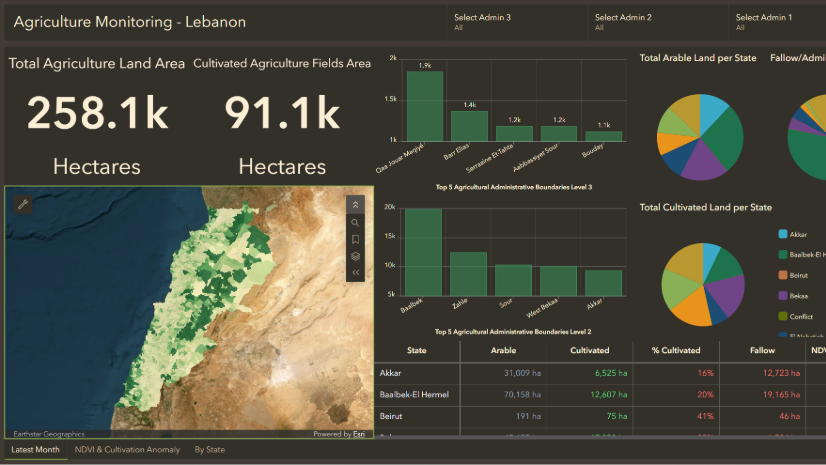
Task: Sort table by Arable column header
Action: [503, 350]
